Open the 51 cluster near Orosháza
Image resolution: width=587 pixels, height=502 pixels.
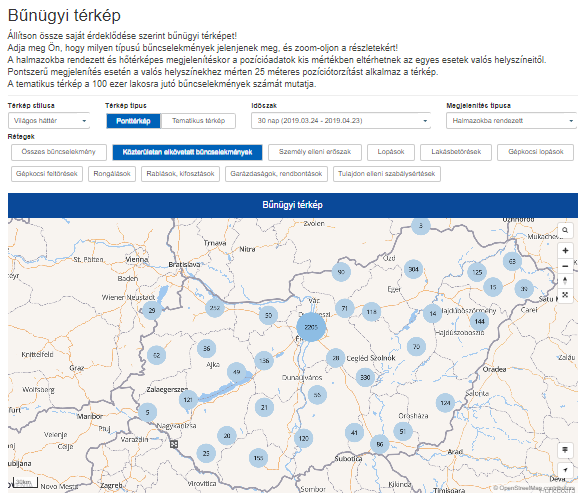pos(403,431)
